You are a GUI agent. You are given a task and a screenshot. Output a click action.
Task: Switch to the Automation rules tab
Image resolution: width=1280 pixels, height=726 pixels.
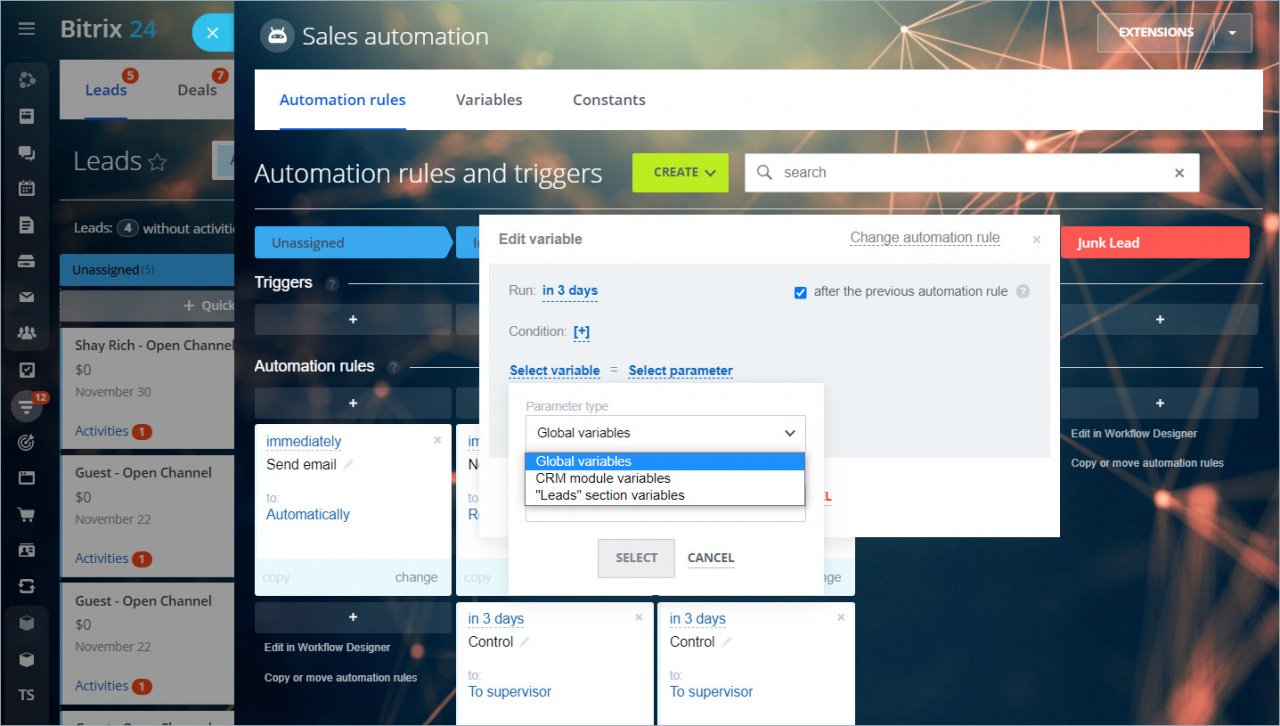pyautogui.click(x=342, y=100)
